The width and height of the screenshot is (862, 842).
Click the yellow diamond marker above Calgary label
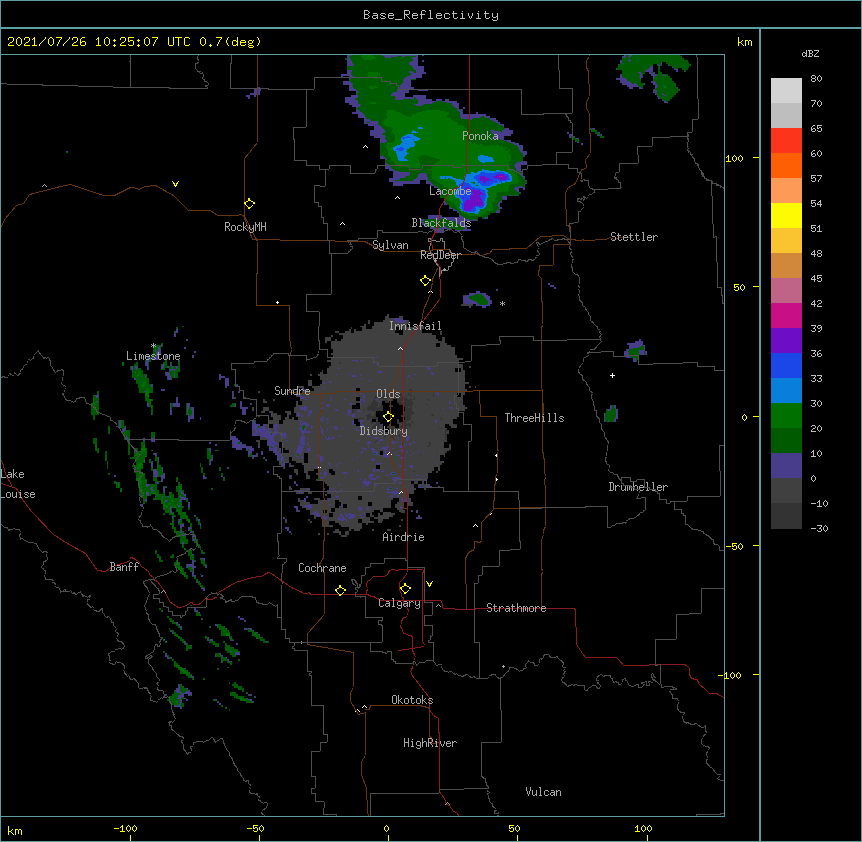coord(405,589)
